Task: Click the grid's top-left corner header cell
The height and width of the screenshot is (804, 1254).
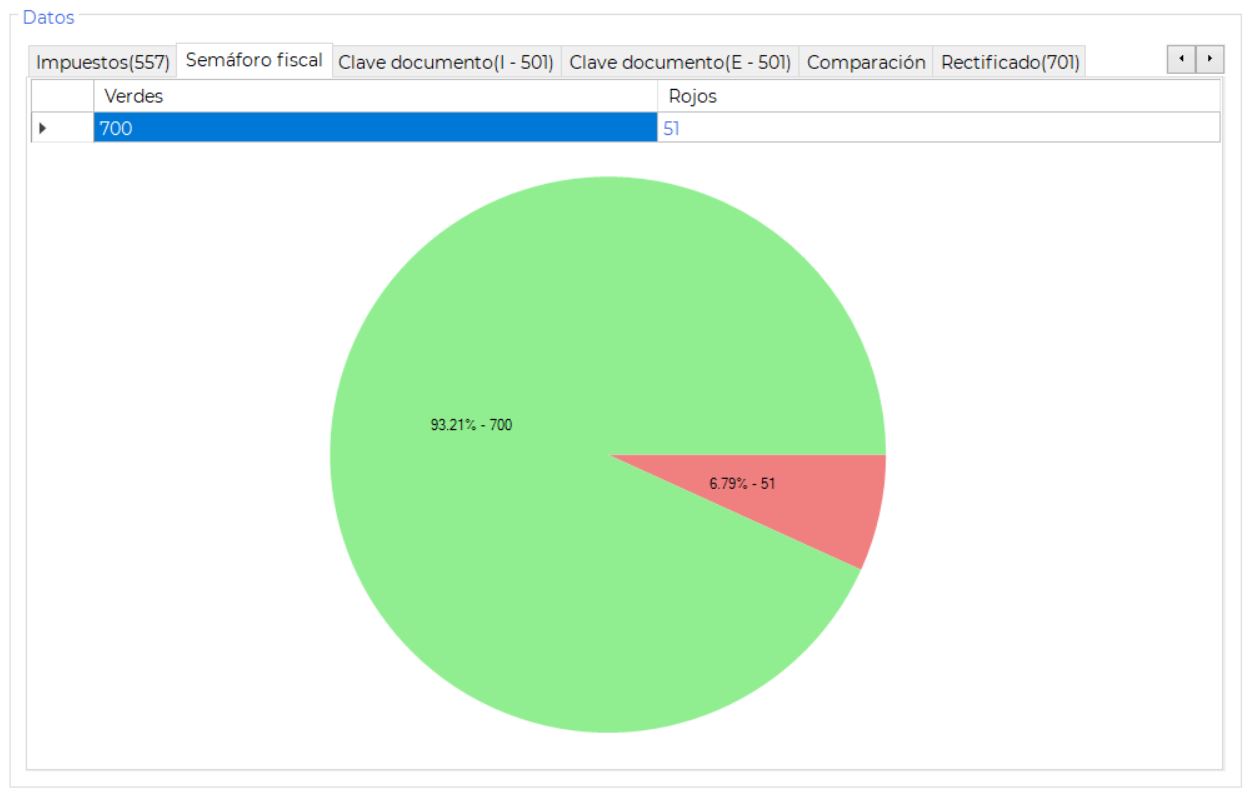Action: coord(62,97)
